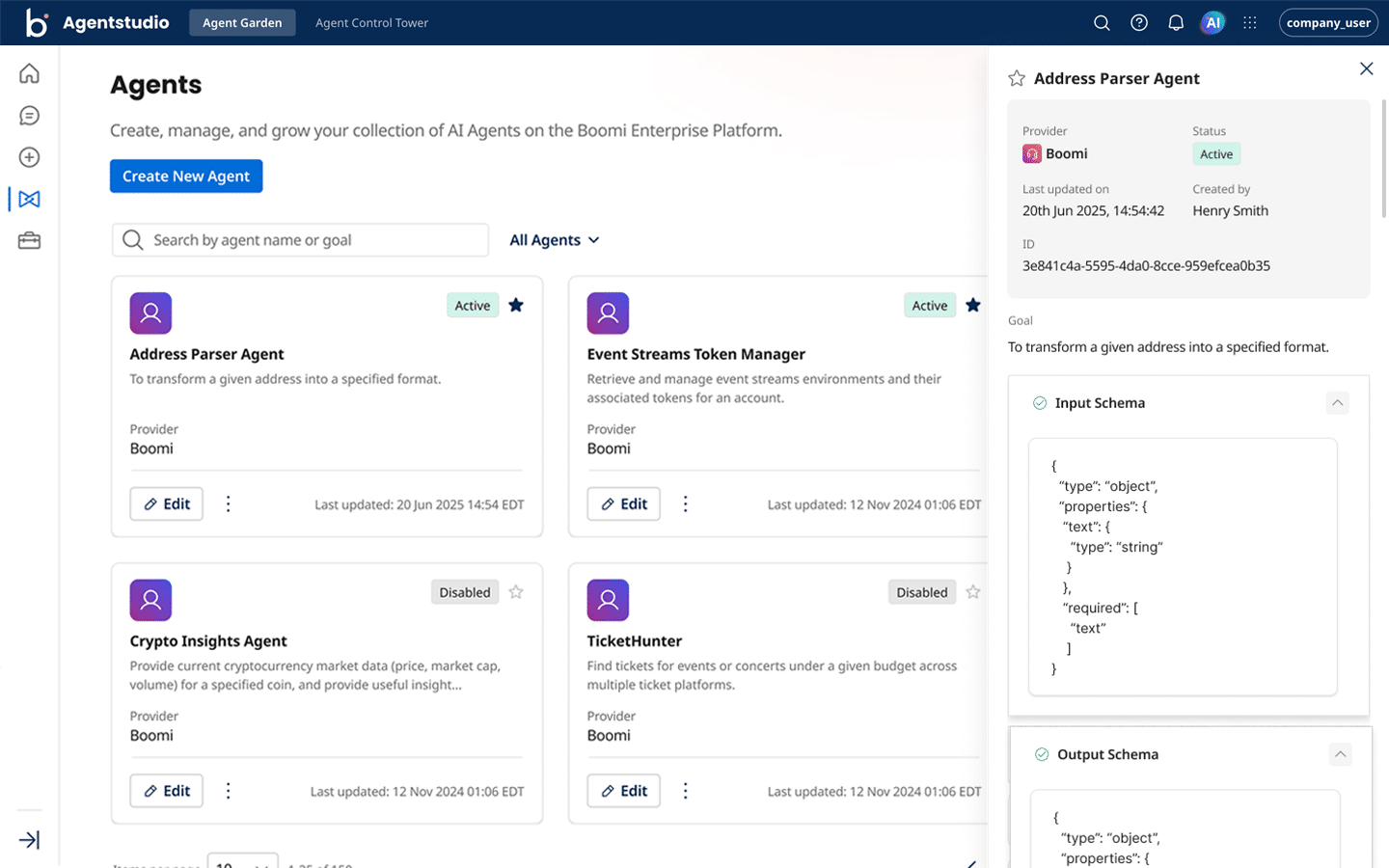1389x868 pixels.
Task: Unfavorite the Address Parser Agent card star
Action: [x=516, y=306]
